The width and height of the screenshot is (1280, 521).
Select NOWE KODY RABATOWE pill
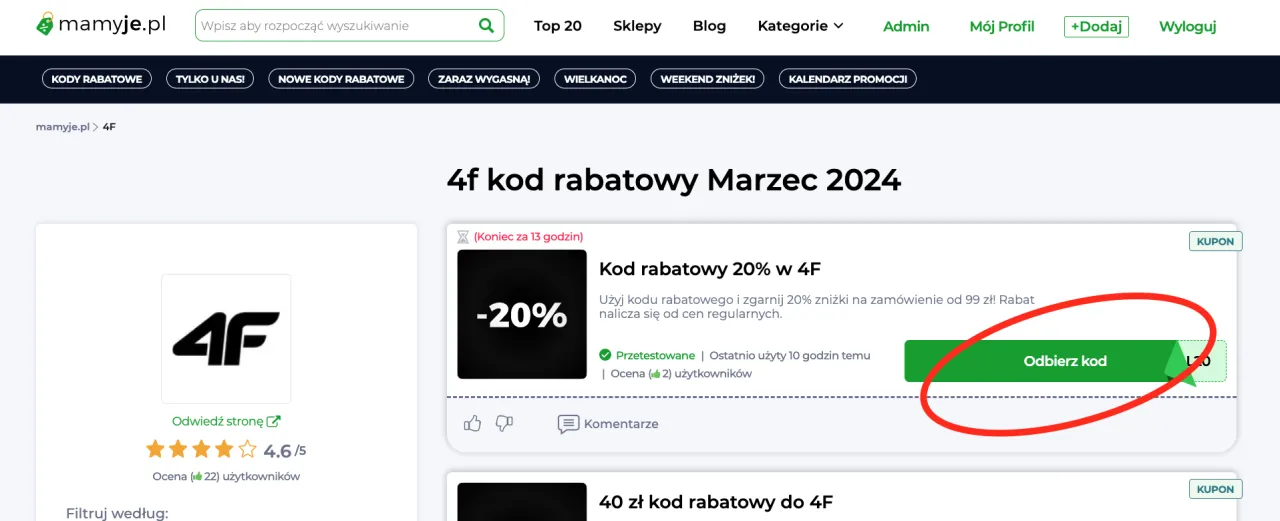coord(341,79)
